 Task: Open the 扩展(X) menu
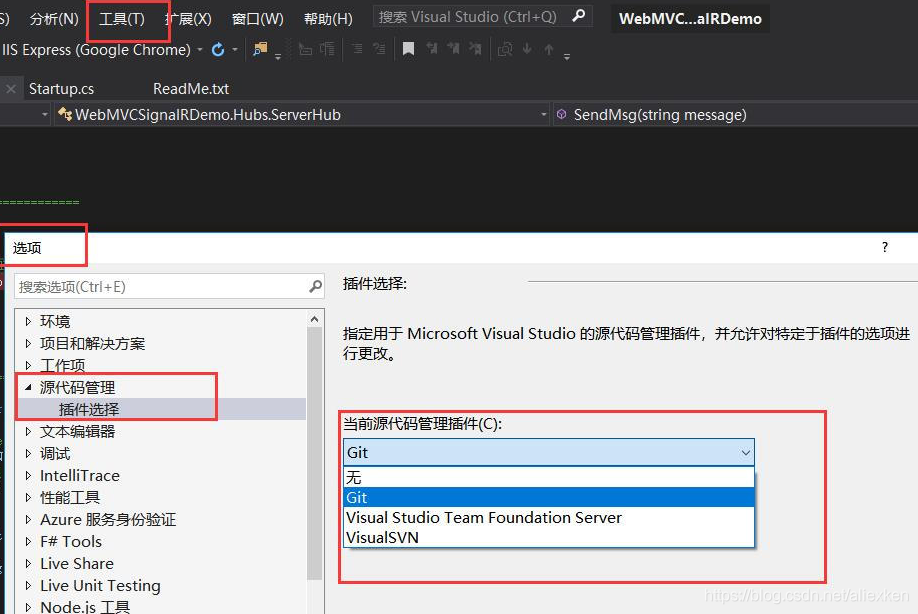187,19
